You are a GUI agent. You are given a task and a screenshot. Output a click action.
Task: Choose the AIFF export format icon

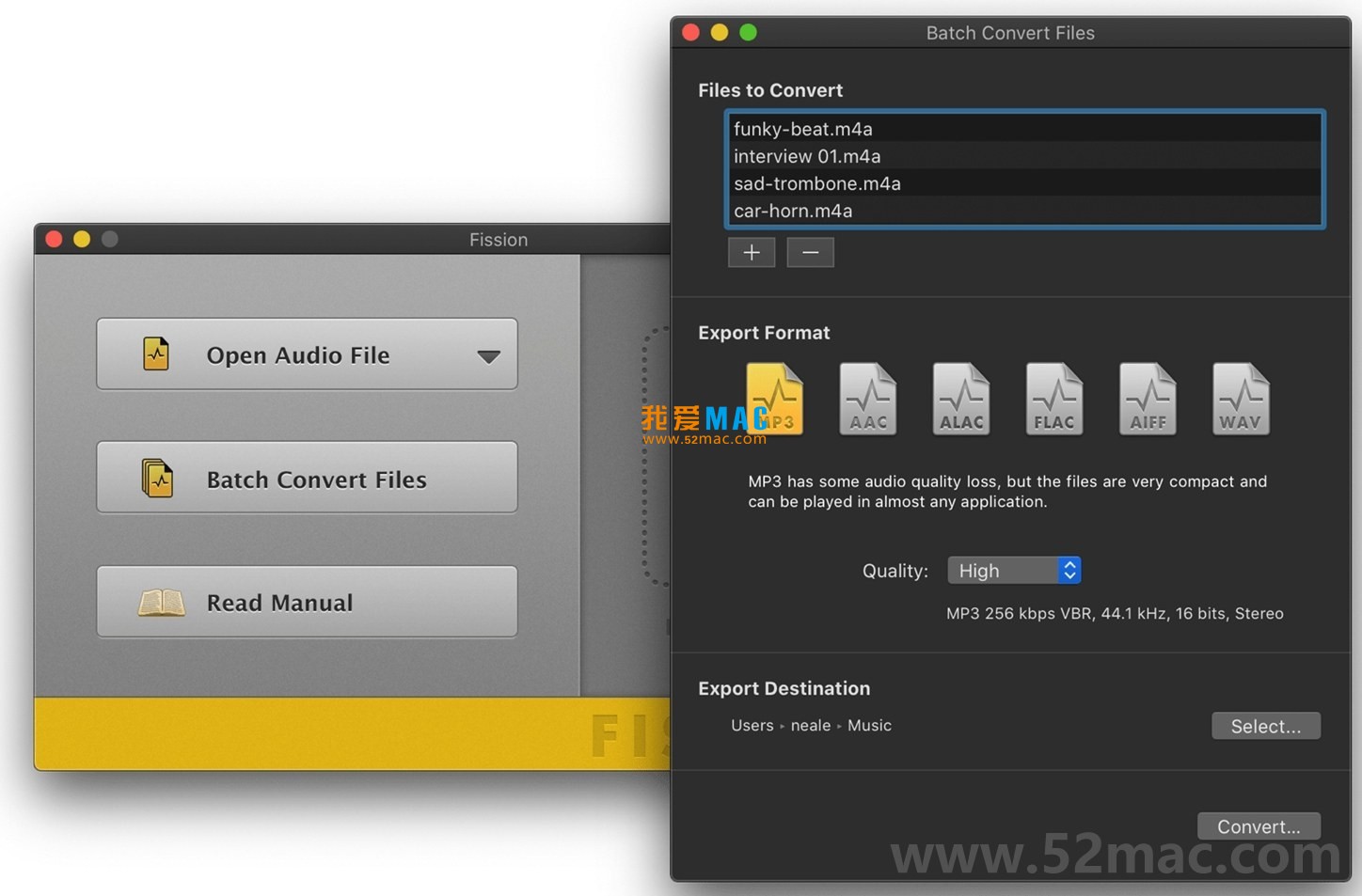pos(1147,400)
